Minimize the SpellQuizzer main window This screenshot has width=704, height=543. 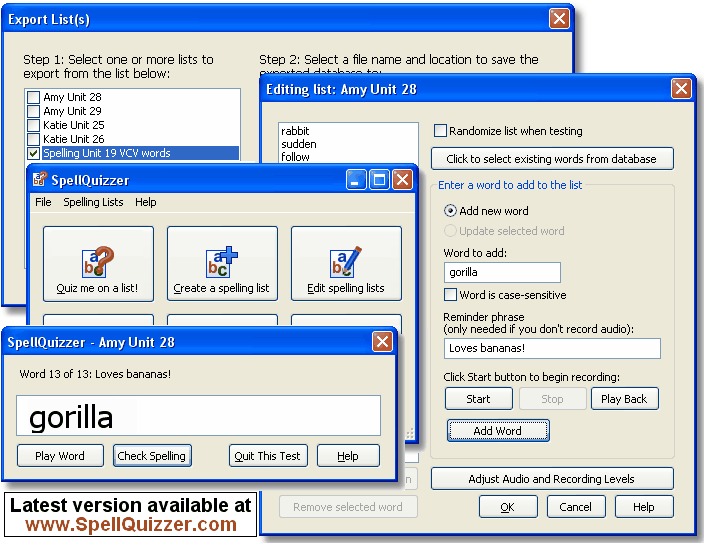coord(356,180)
